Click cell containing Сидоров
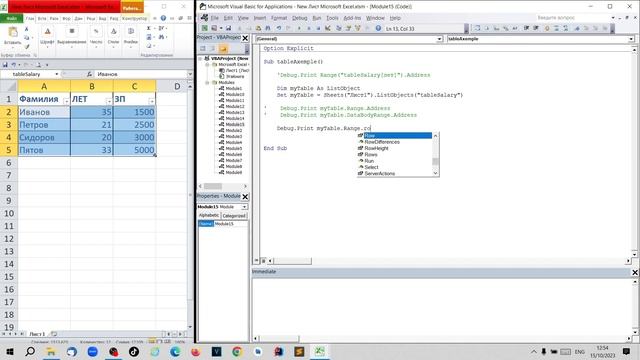This screenshot has width=640, height=360. (44, 138)
